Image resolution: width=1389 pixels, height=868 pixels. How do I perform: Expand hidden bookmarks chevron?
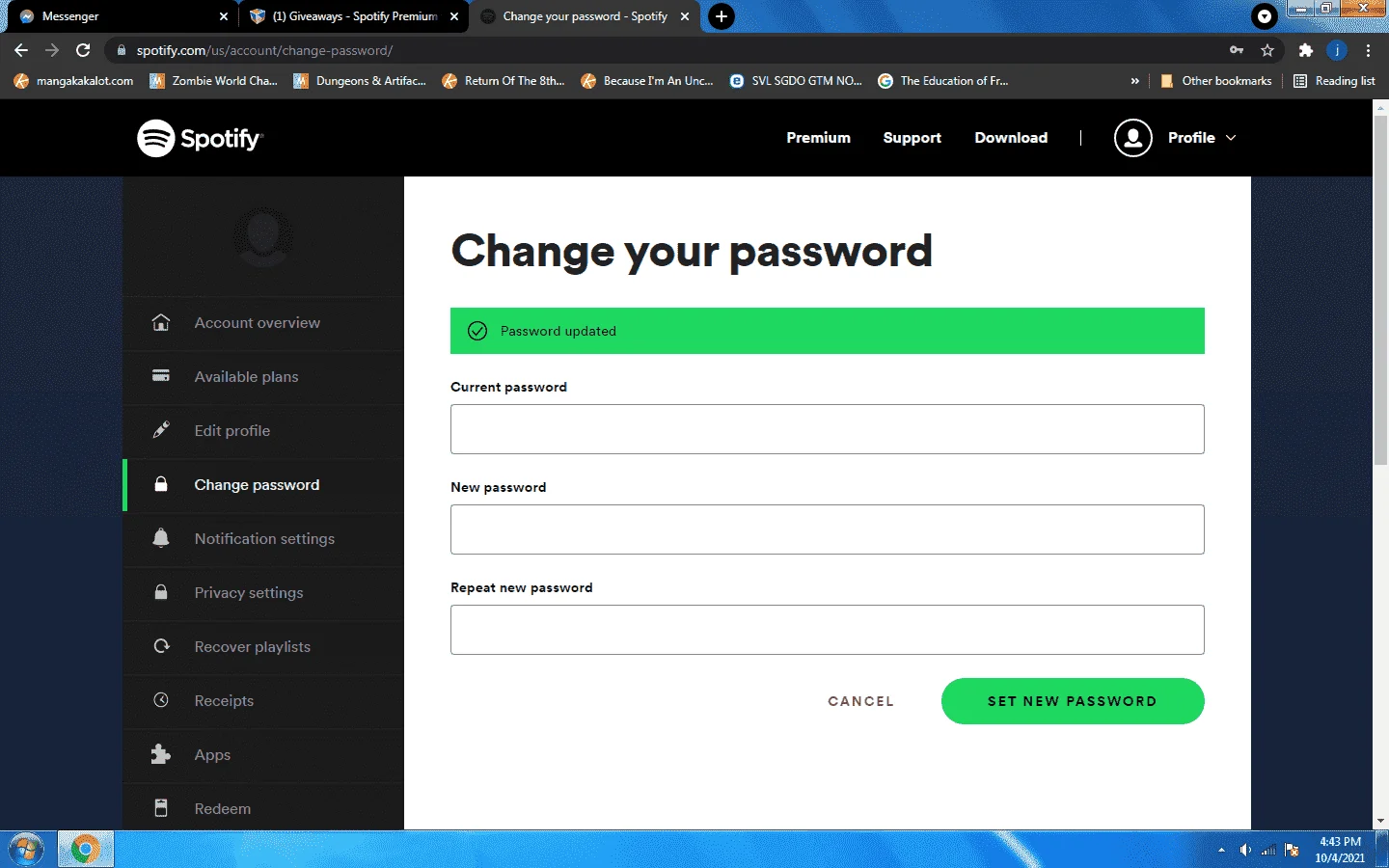(x=1134, y=81)
